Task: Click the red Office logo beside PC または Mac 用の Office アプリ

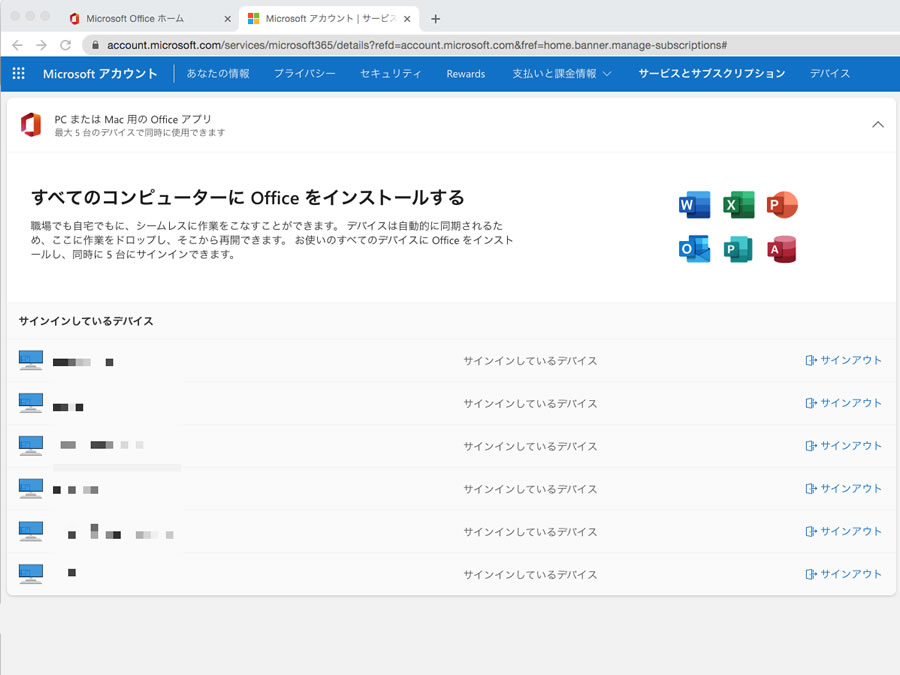Action: (31, 125)
